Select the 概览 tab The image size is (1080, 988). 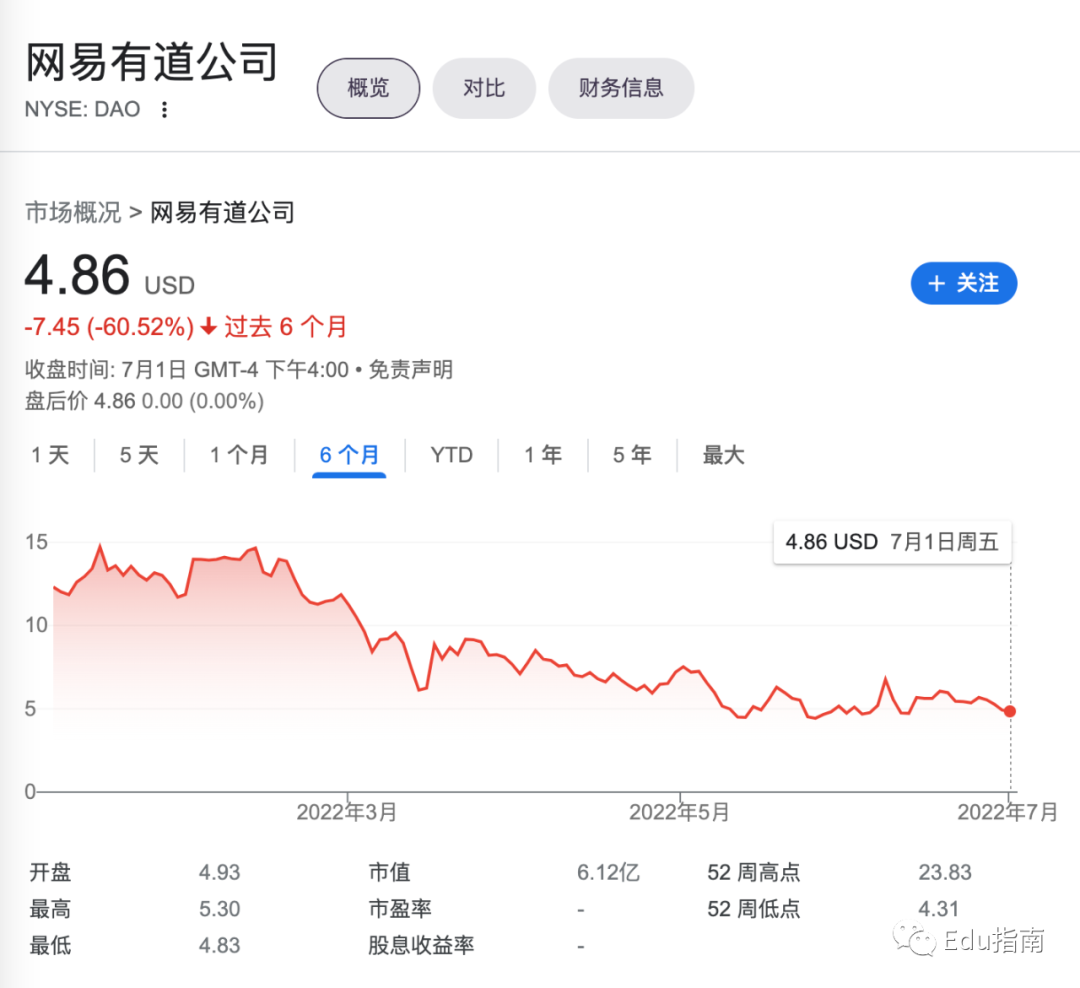click(368, 88)
